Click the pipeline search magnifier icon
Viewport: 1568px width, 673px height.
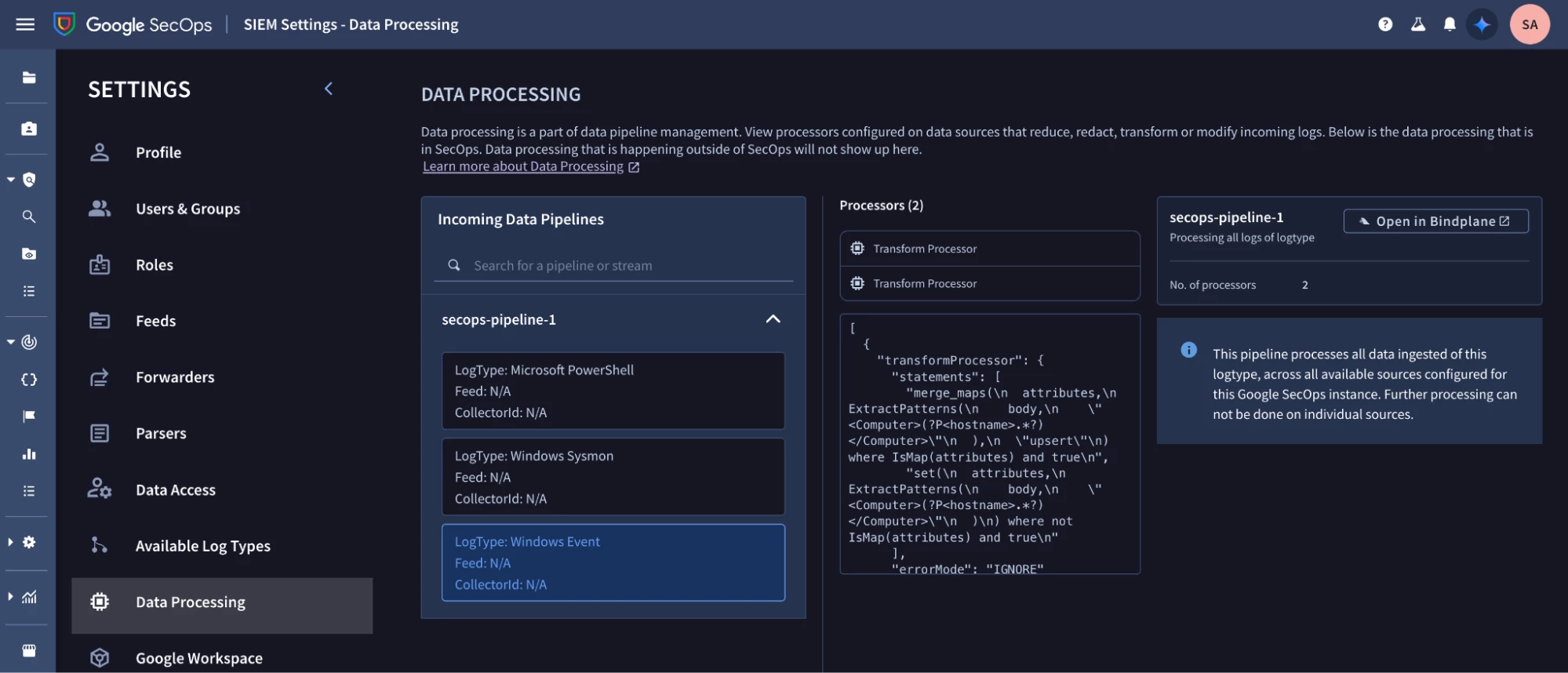coord(453,265)
